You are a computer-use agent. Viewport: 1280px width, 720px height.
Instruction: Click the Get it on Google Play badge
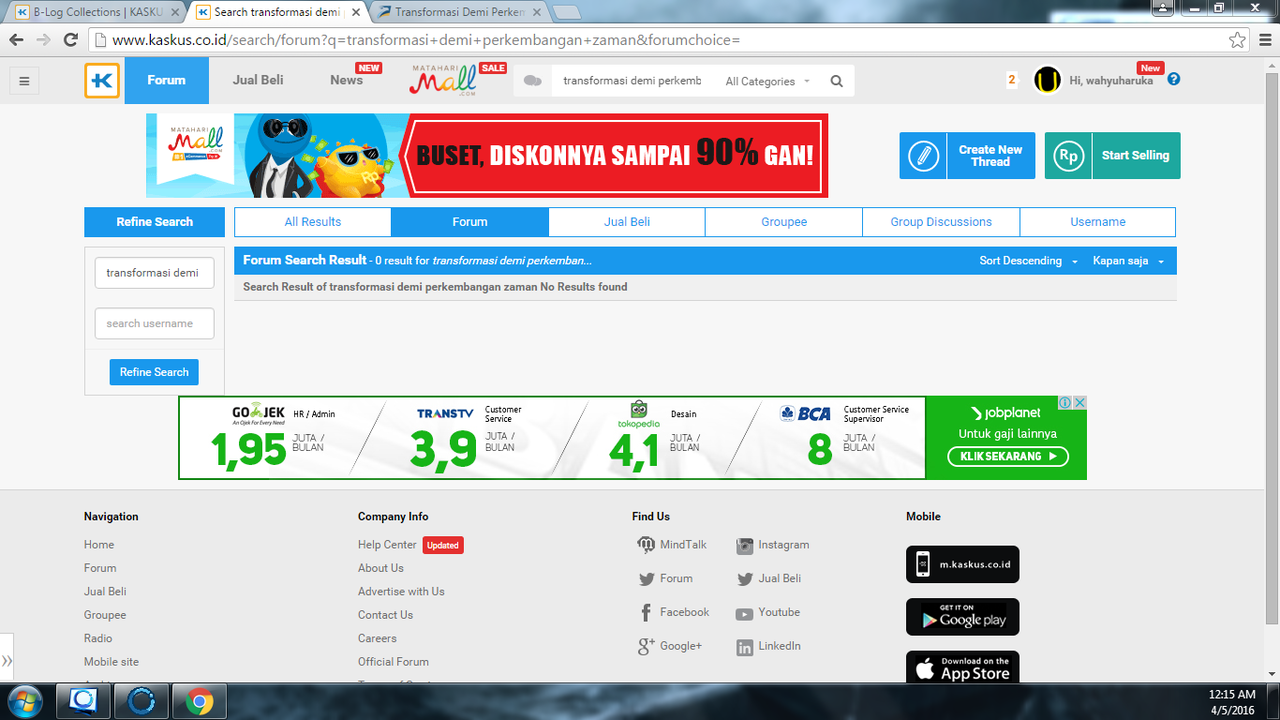tap(963, 617)
